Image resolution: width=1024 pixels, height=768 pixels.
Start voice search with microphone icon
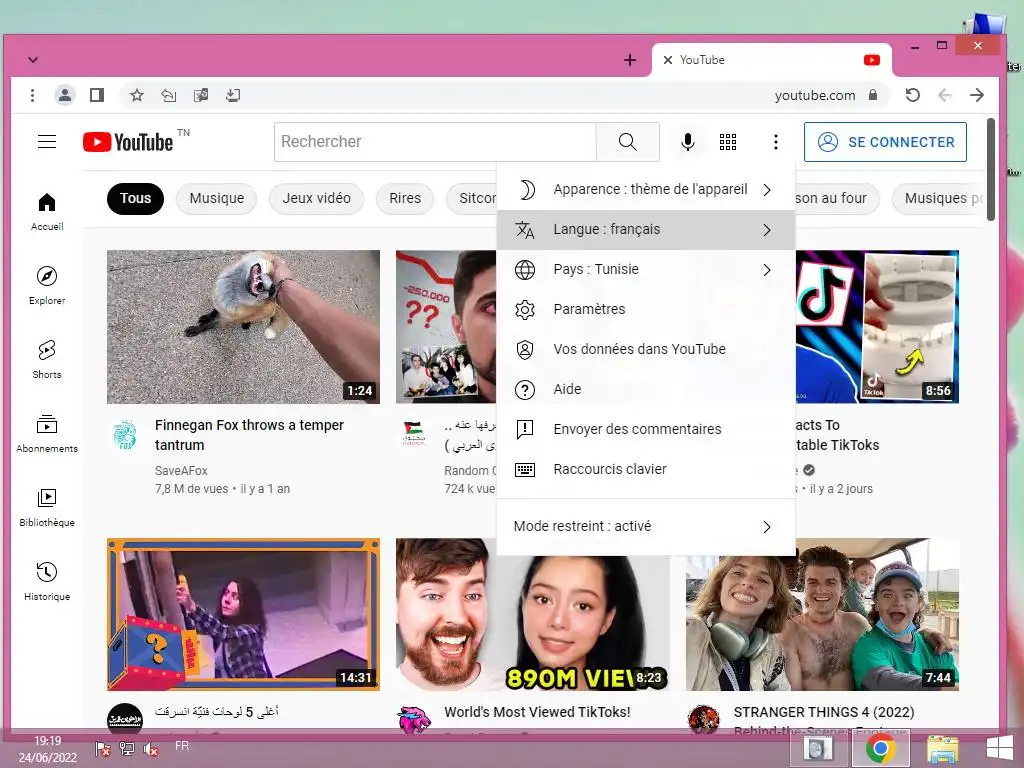(x=688, y=142)
